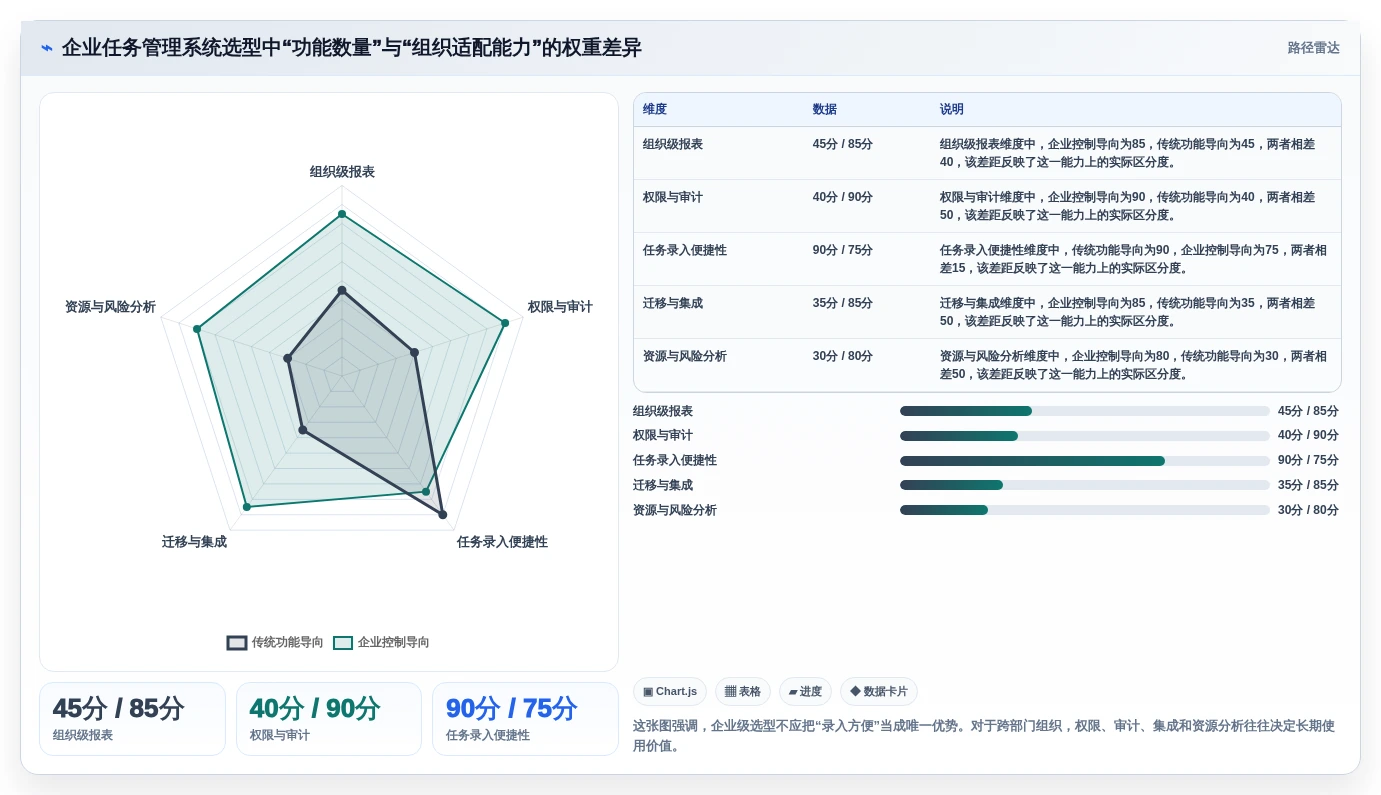Click the 任务录入便捷性 progress bar
Image resolution: width=1381 pixels, height=795 pixels.
pyautogui.click(x=1085, y=461)
